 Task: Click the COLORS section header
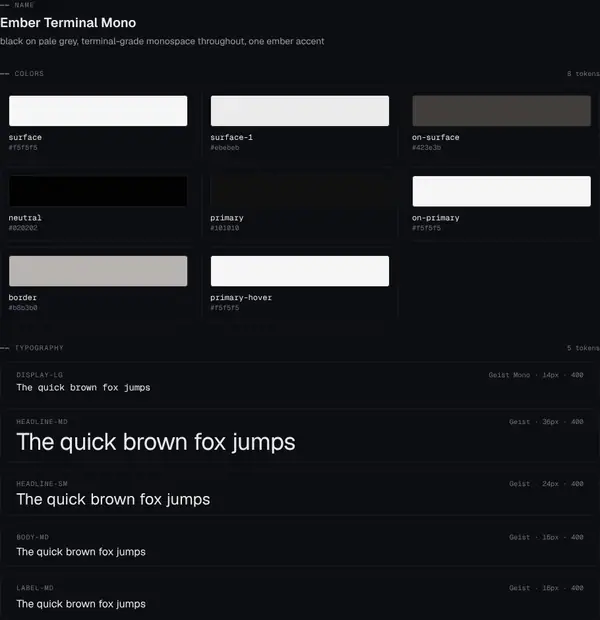tap(29, 74)
